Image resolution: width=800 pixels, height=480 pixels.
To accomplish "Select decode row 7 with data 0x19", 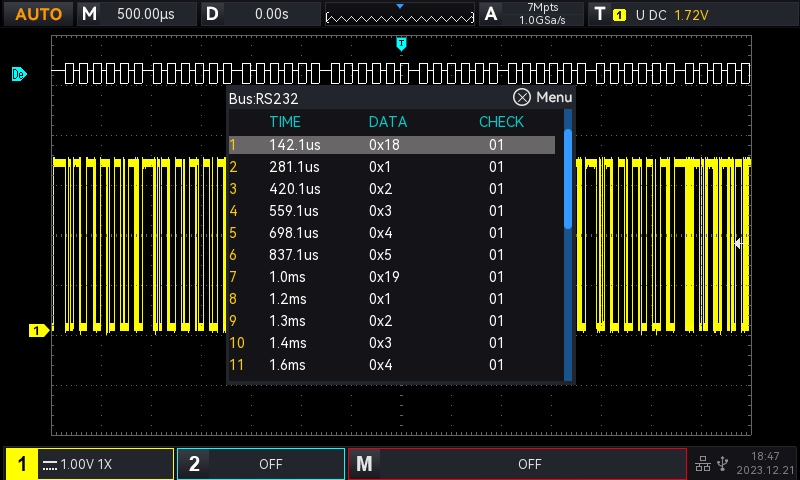I will click(390, 277).
